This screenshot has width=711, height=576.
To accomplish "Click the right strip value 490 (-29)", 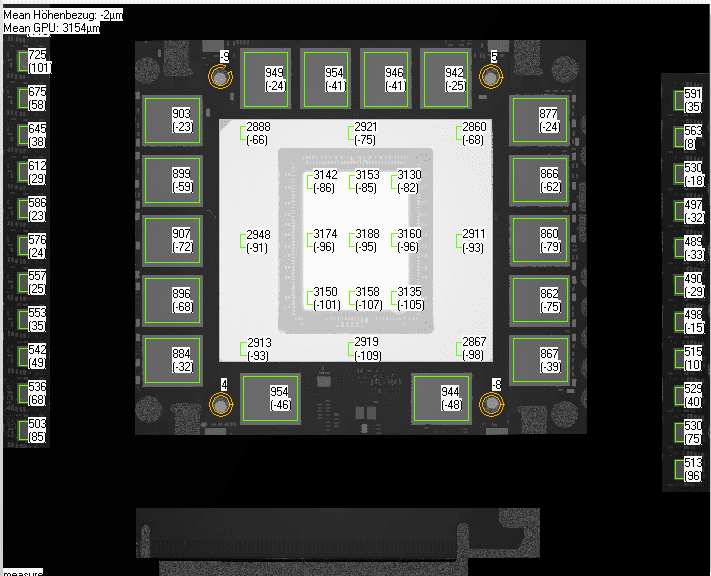I will tap(694, 285).
